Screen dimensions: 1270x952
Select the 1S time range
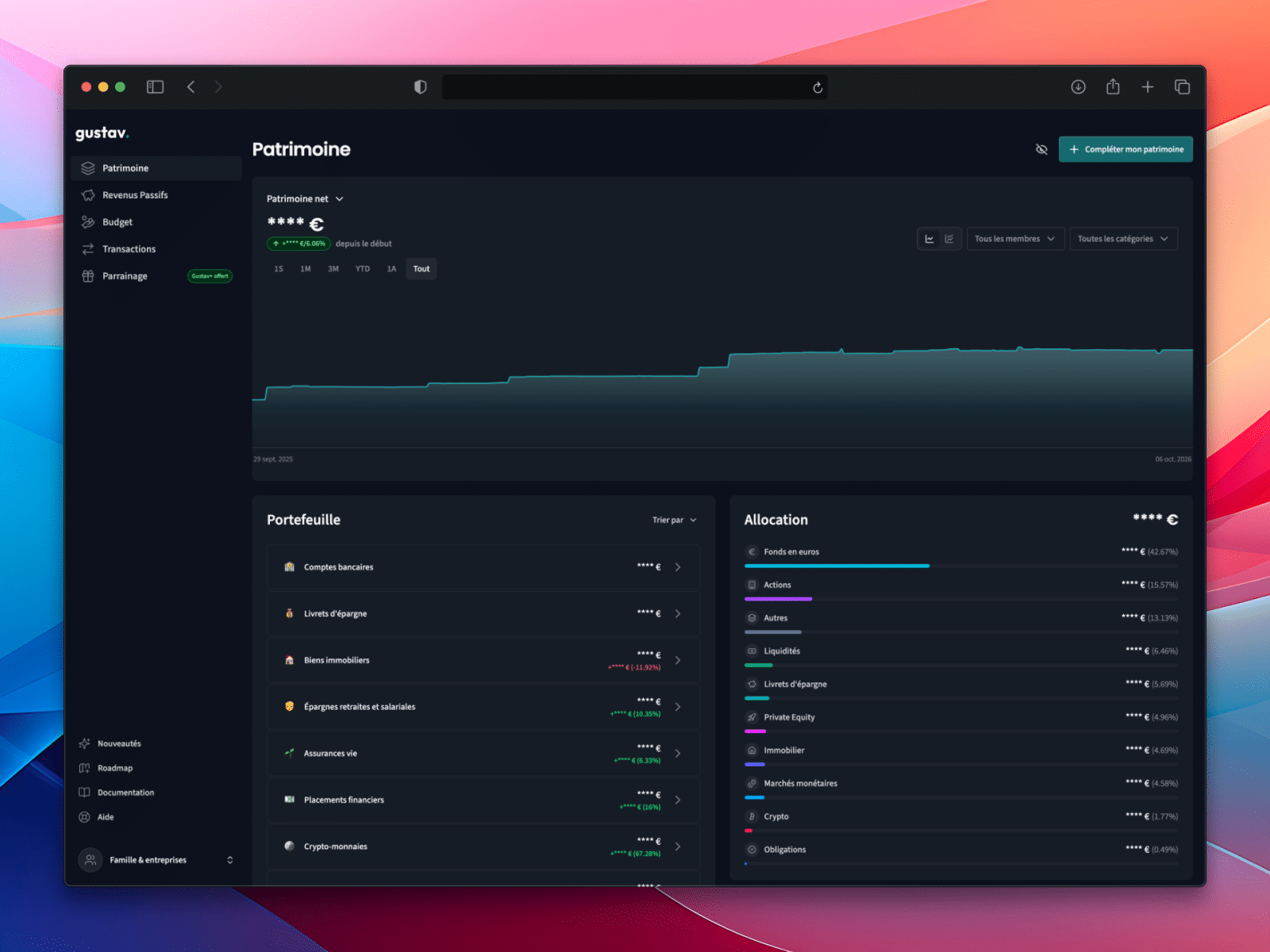279,269
